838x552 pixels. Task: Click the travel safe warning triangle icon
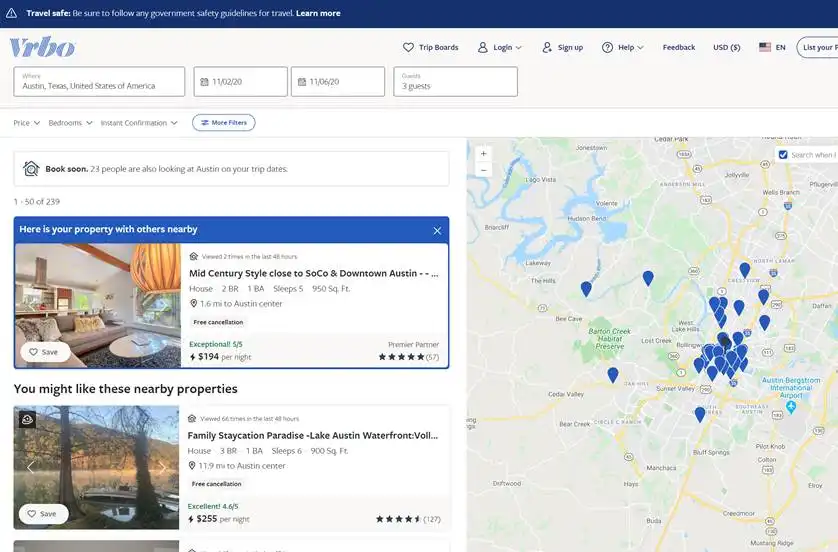(x=11, y=13)
